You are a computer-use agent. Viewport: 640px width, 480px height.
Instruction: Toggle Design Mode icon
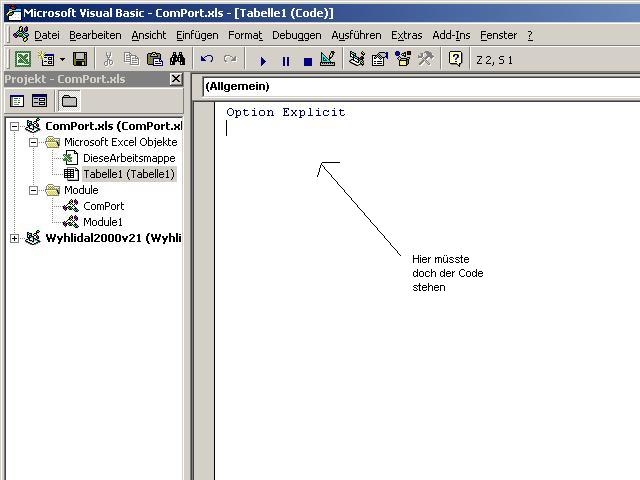click(x=328, y=59)
